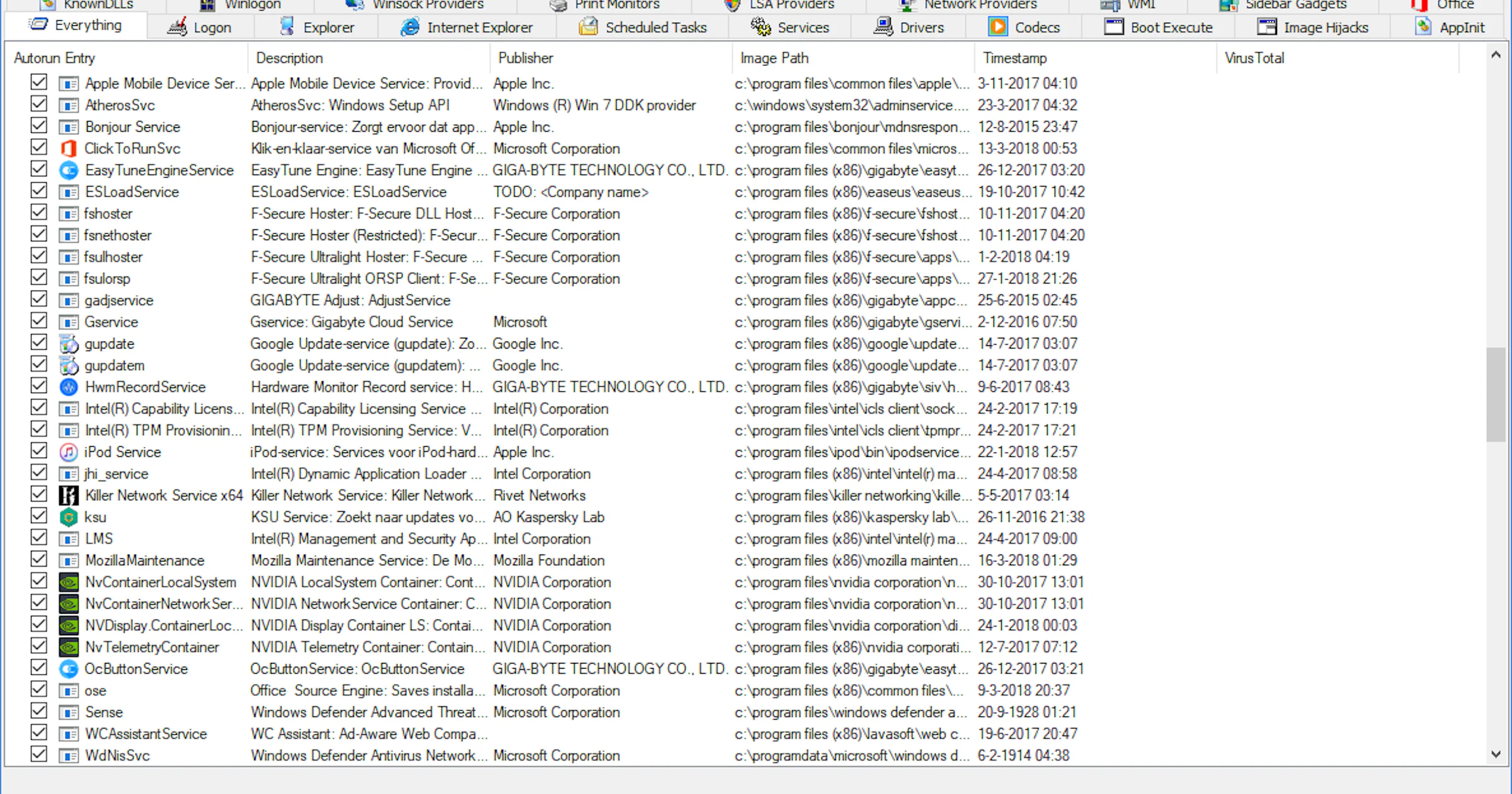Click the Everything tab icon
Screen dimensions: 1512x794
tap(38, 25)
